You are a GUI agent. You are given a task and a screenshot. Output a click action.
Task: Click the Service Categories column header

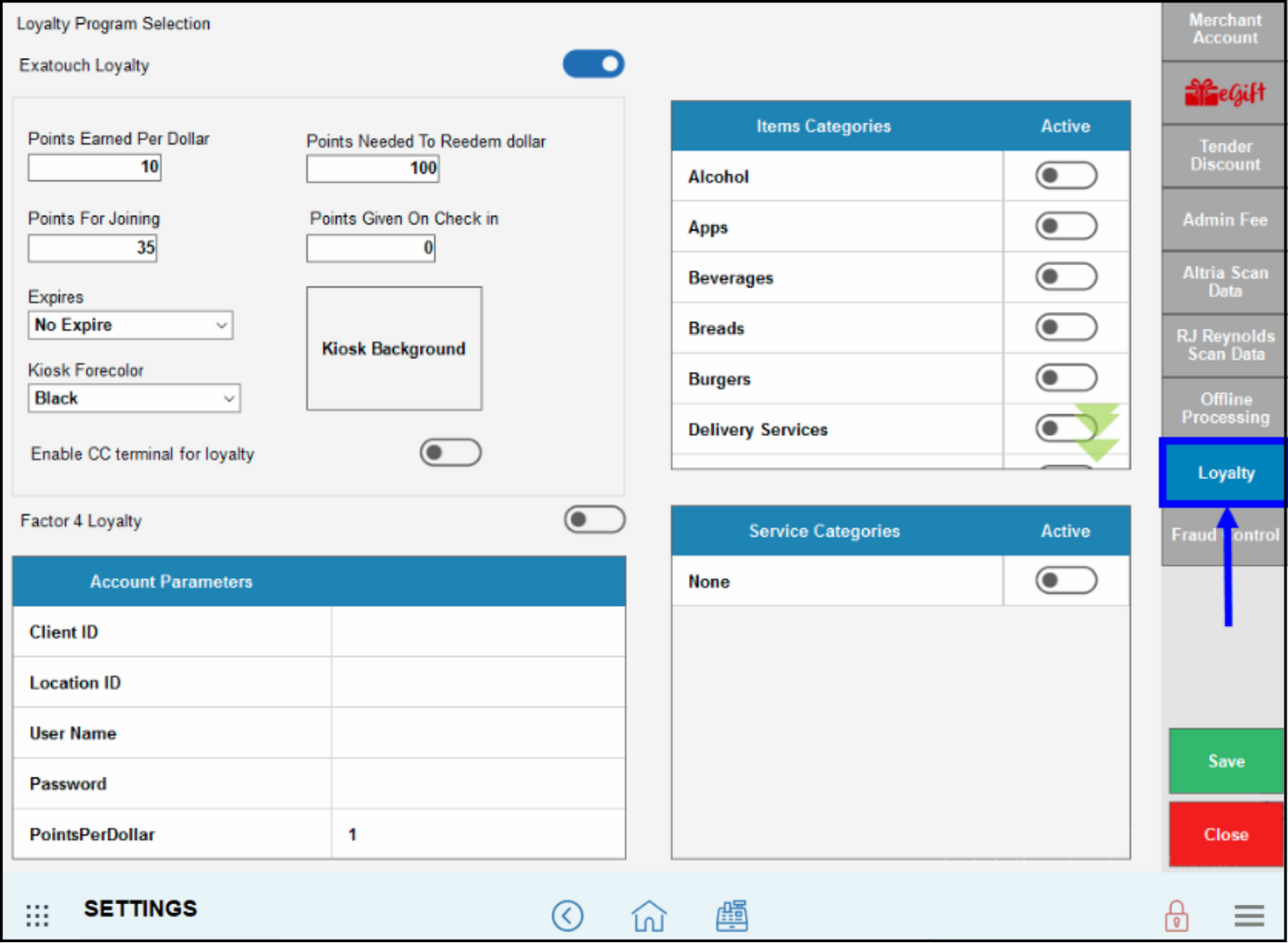point(824,531)
